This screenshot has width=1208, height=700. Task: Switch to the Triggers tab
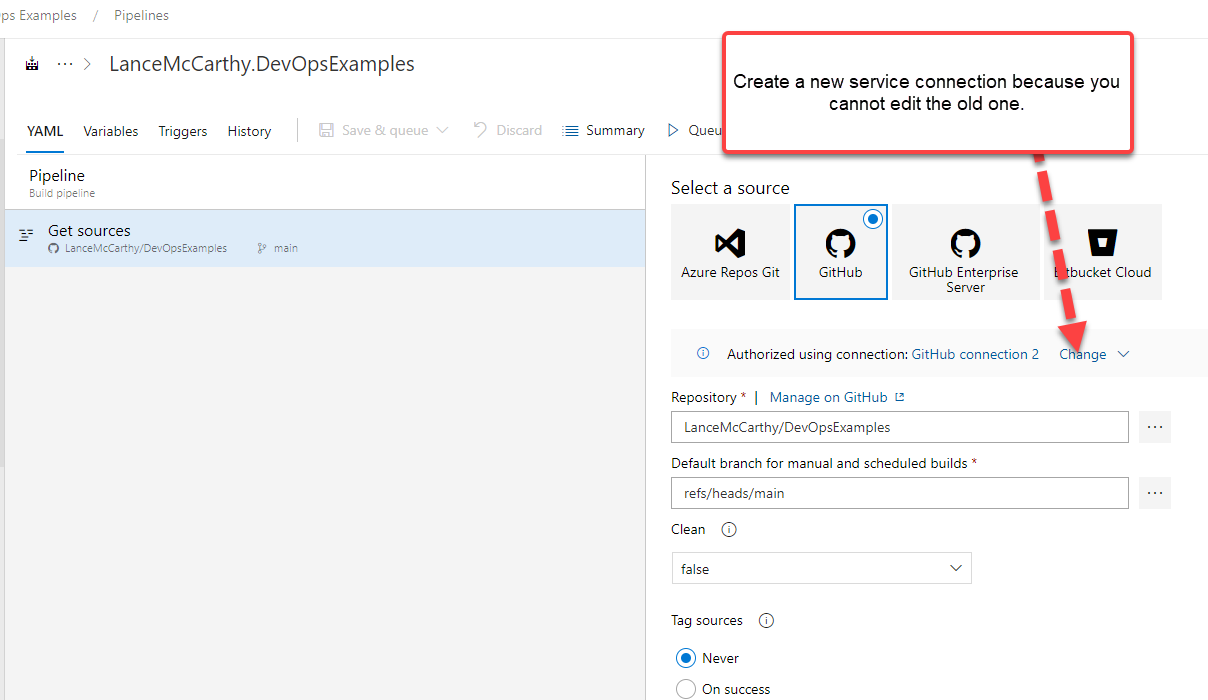pos(183,131)
